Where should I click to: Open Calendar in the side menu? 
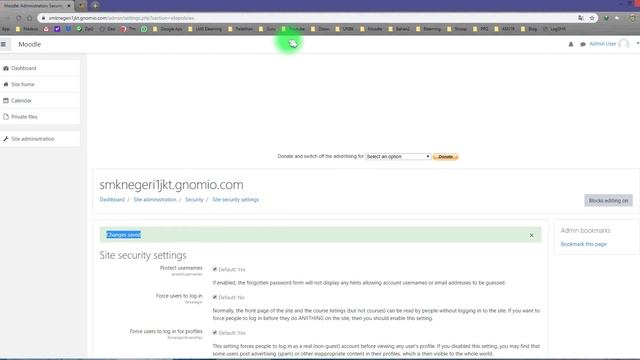tap(40, 100)
